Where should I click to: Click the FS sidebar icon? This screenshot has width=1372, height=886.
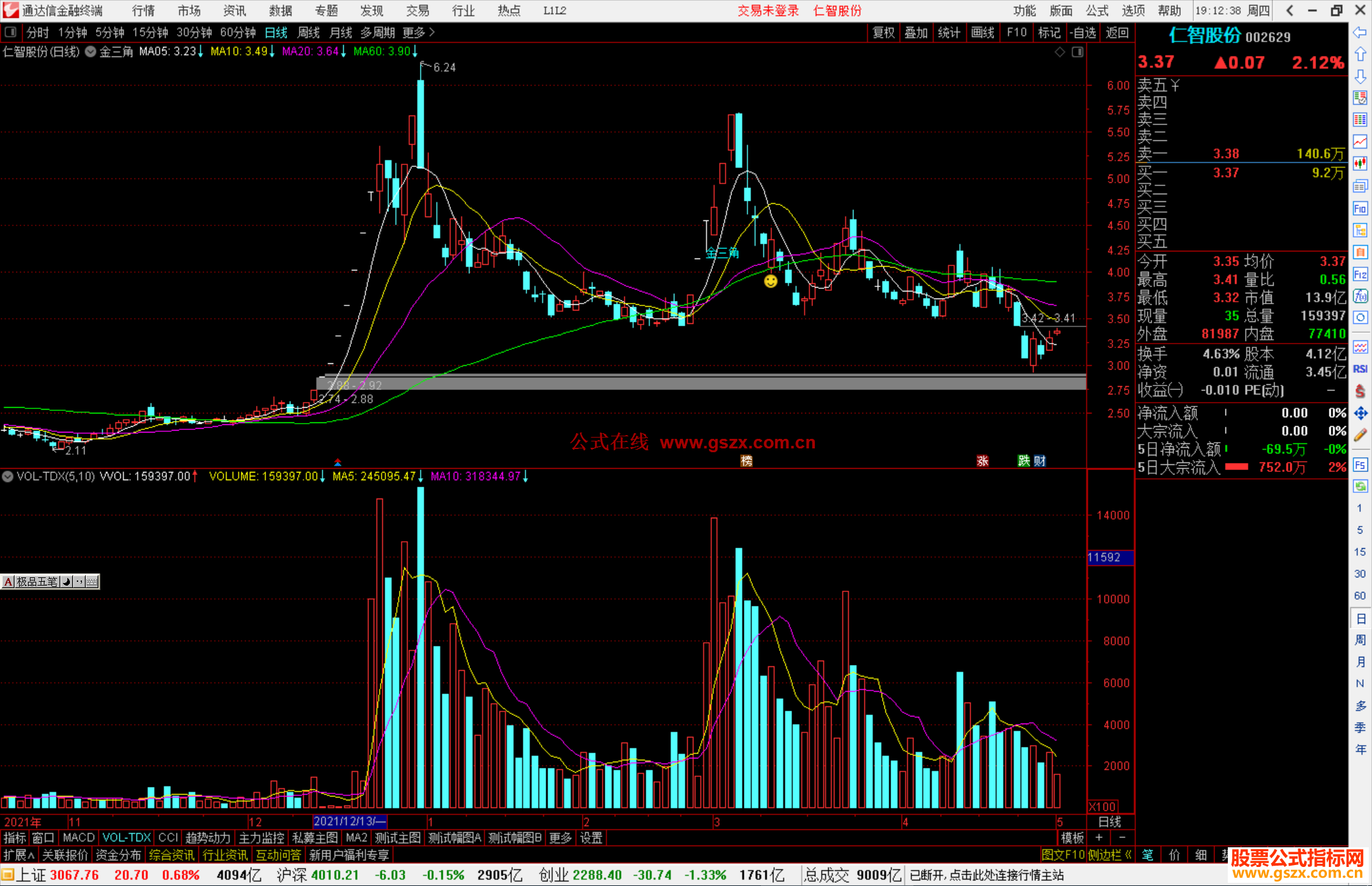[1360, 465]
